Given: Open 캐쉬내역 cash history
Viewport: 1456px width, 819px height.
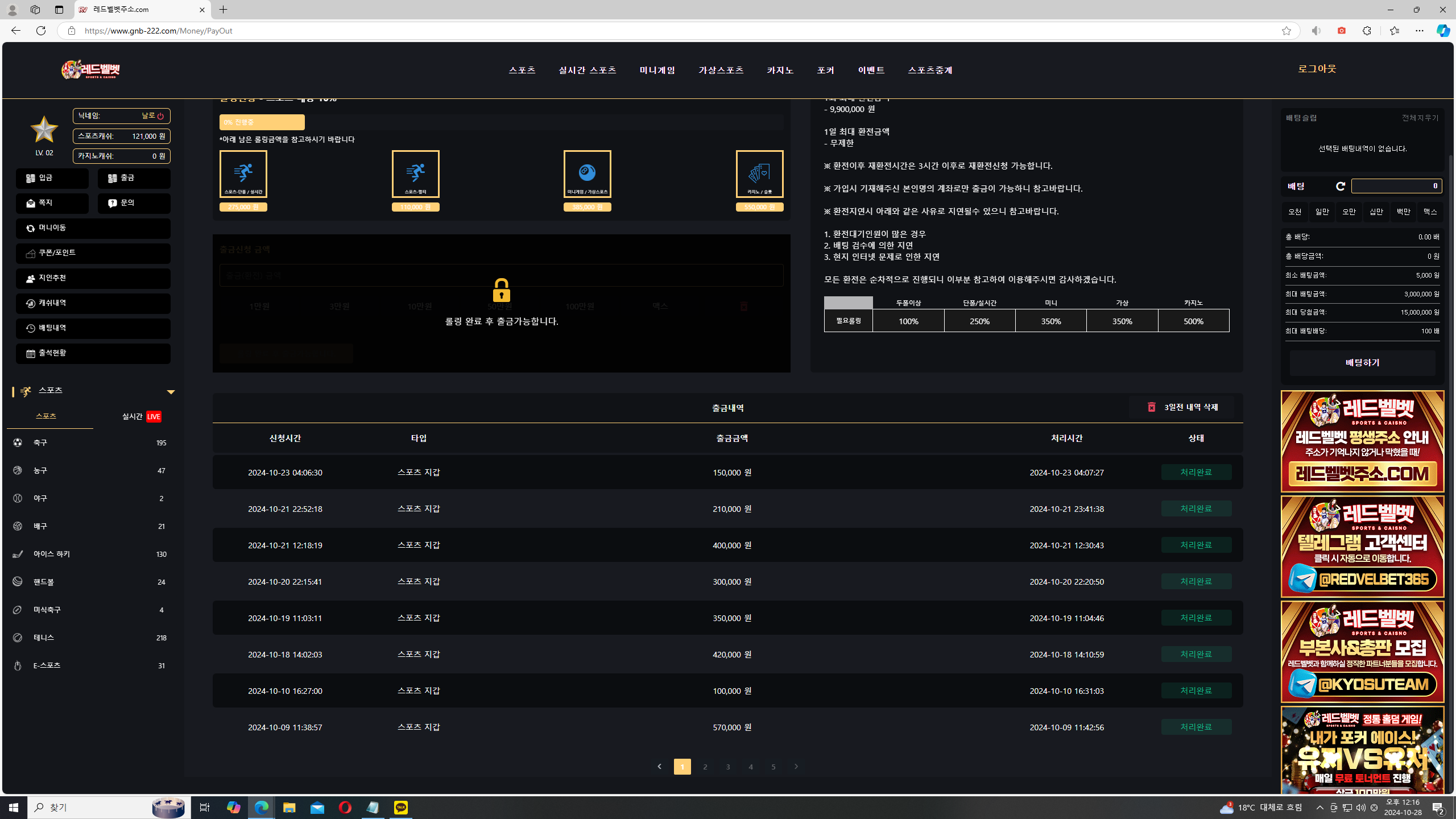Looking at the screenshot, I should click(93, 303).
